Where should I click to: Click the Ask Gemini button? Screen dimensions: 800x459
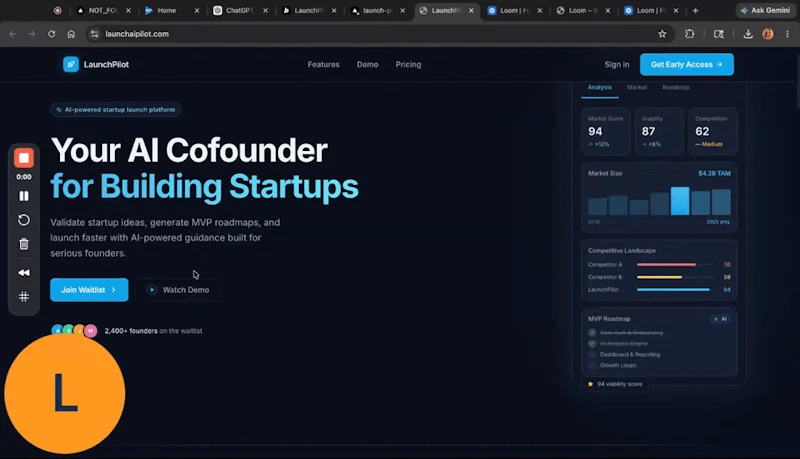click(765, 10)
